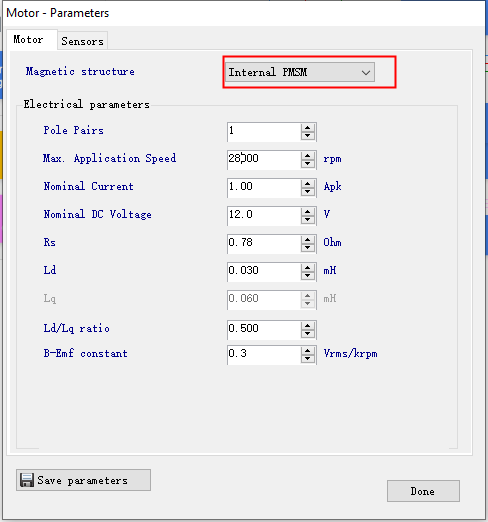
Task: Increase Ld/Lq ratio with up arrow
Action: [308, 326]
